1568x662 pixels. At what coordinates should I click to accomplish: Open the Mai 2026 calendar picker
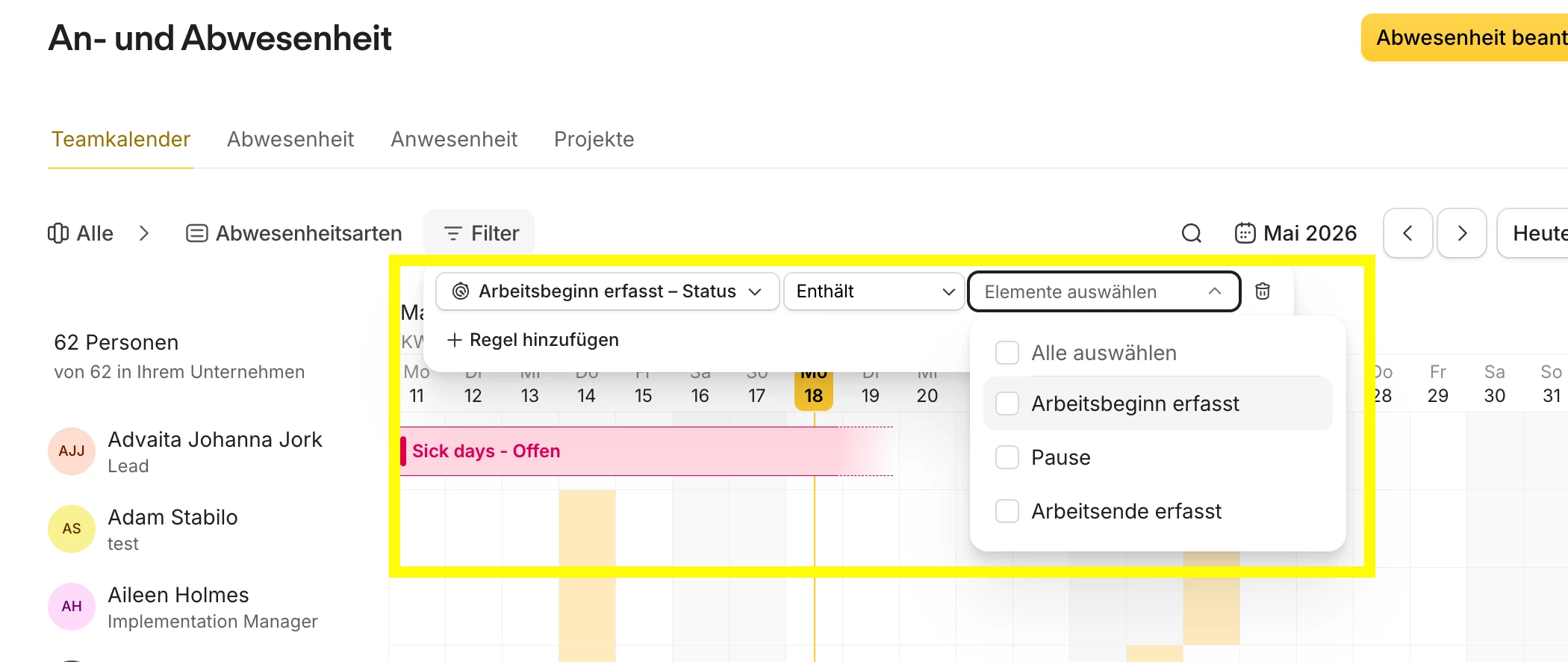pos(1295,233)
